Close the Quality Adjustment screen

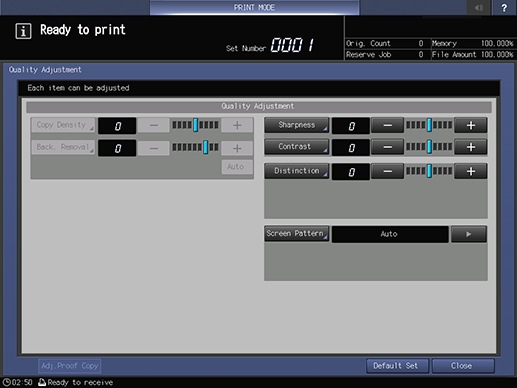(463, 366)
